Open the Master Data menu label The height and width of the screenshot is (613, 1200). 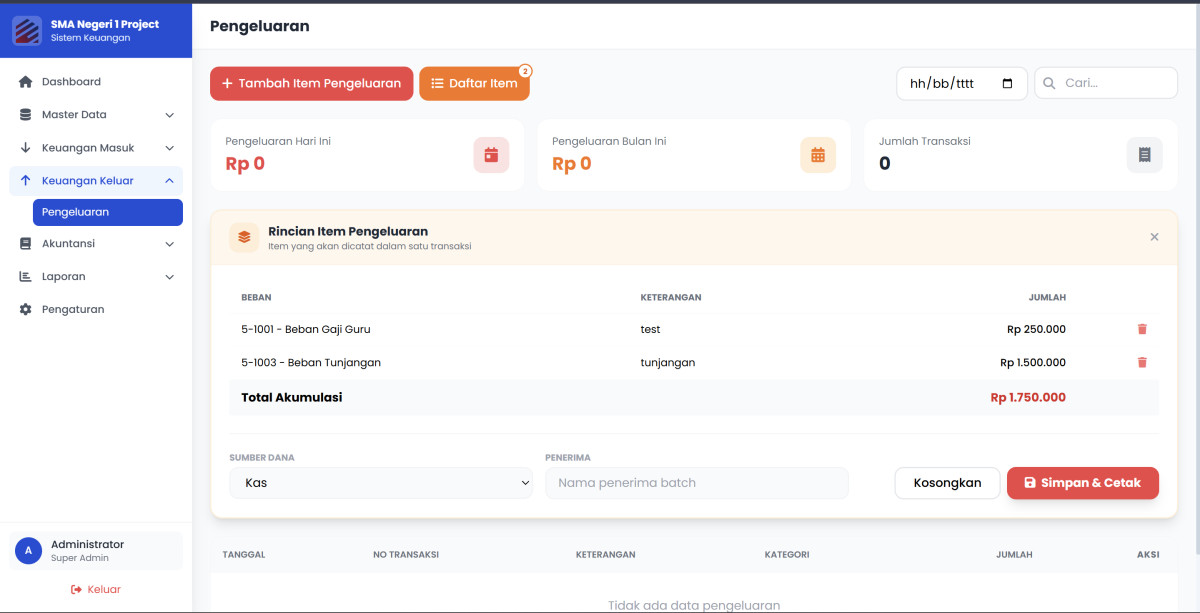tap(74, 115)
